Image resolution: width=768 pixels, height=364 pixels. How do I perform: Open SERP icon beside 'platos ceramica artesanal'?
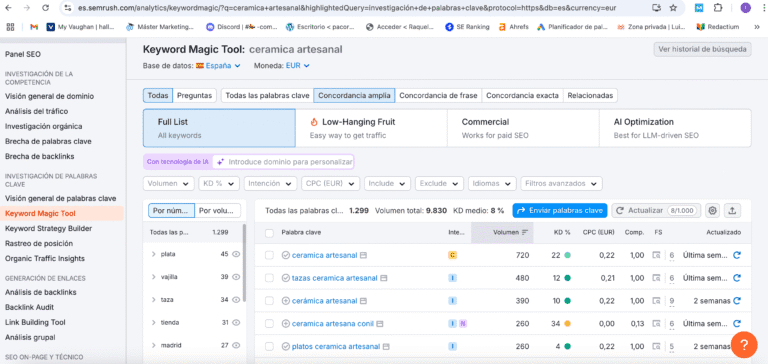[386, 346]
